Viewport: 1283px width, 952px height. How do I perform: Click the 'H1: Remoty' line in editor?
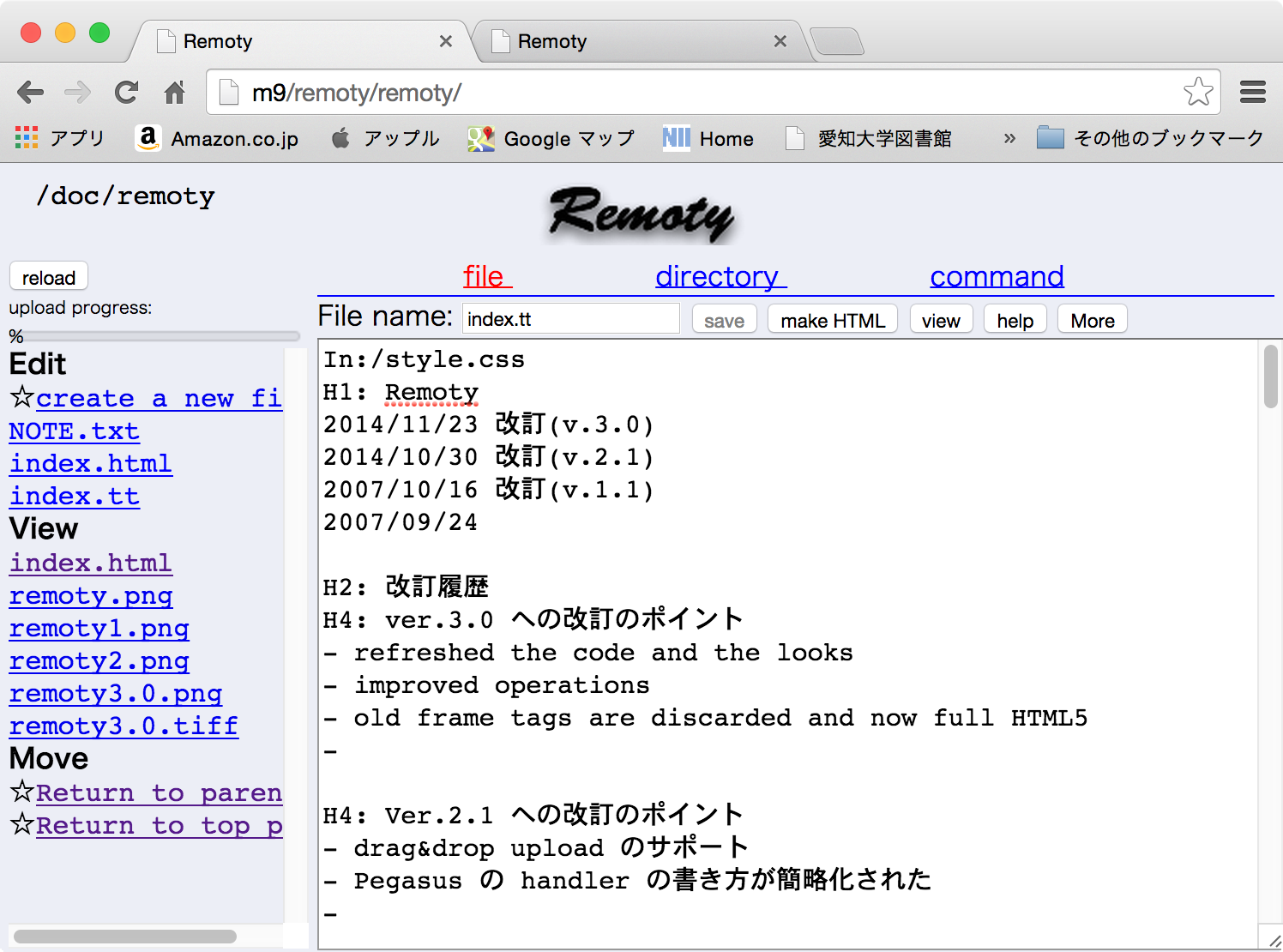[x=401, y=392]
